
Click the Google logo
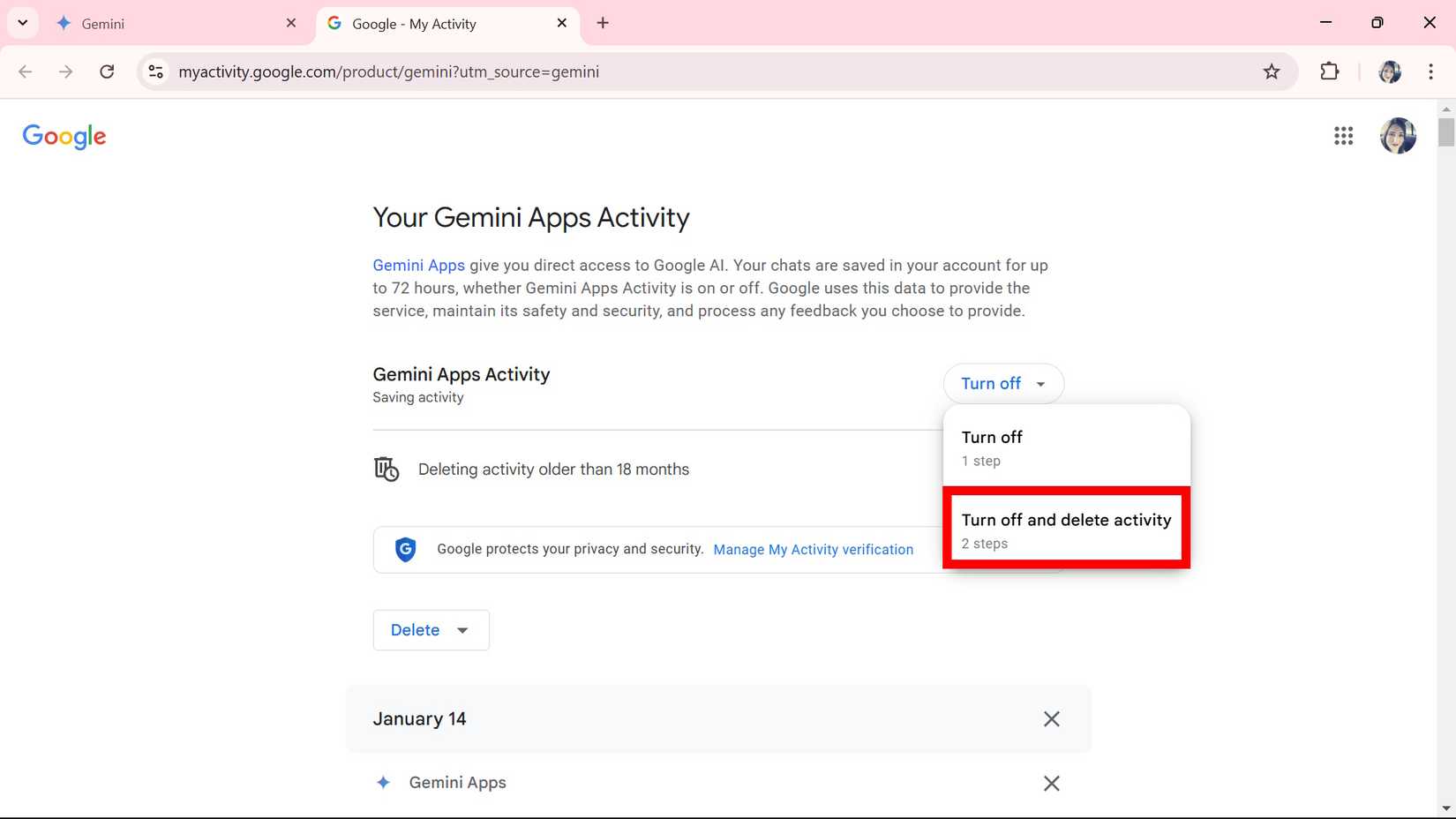point(64,136)
